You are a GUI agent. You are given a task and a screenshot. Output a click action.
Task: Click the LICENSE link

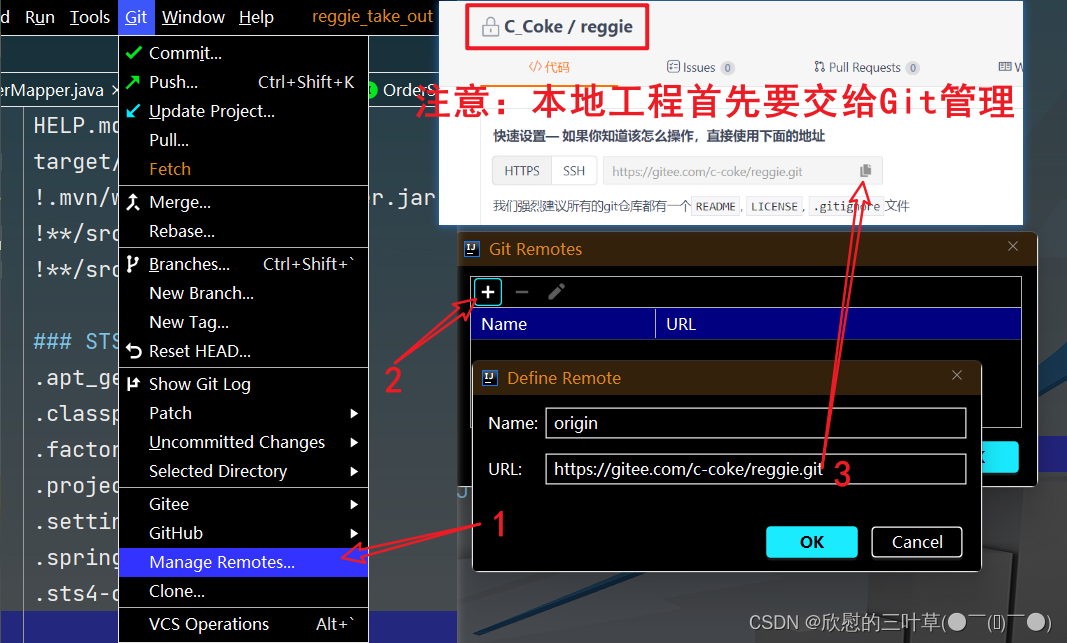(x=774, y=206)
